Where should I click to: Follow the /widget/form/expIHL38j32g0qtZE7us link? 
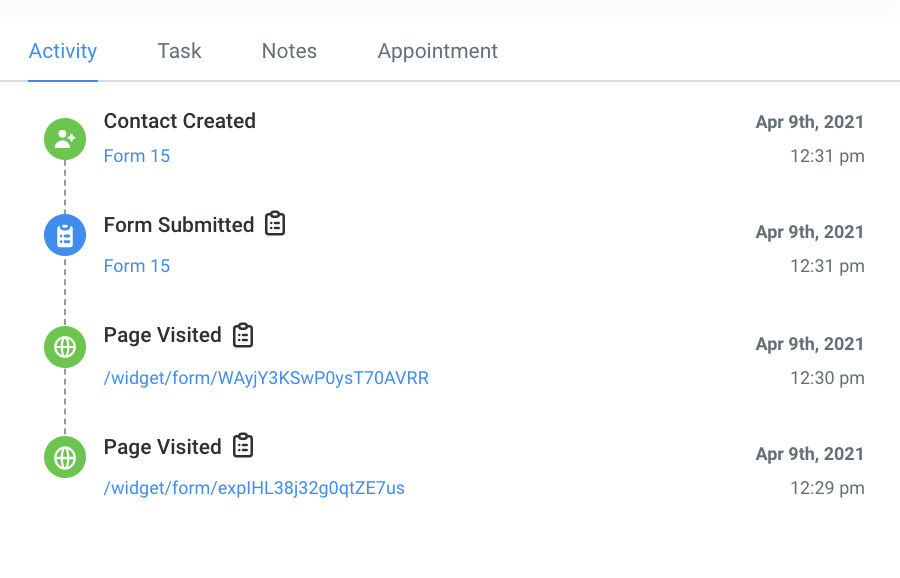pyautogui.click(x=254, y=488)
